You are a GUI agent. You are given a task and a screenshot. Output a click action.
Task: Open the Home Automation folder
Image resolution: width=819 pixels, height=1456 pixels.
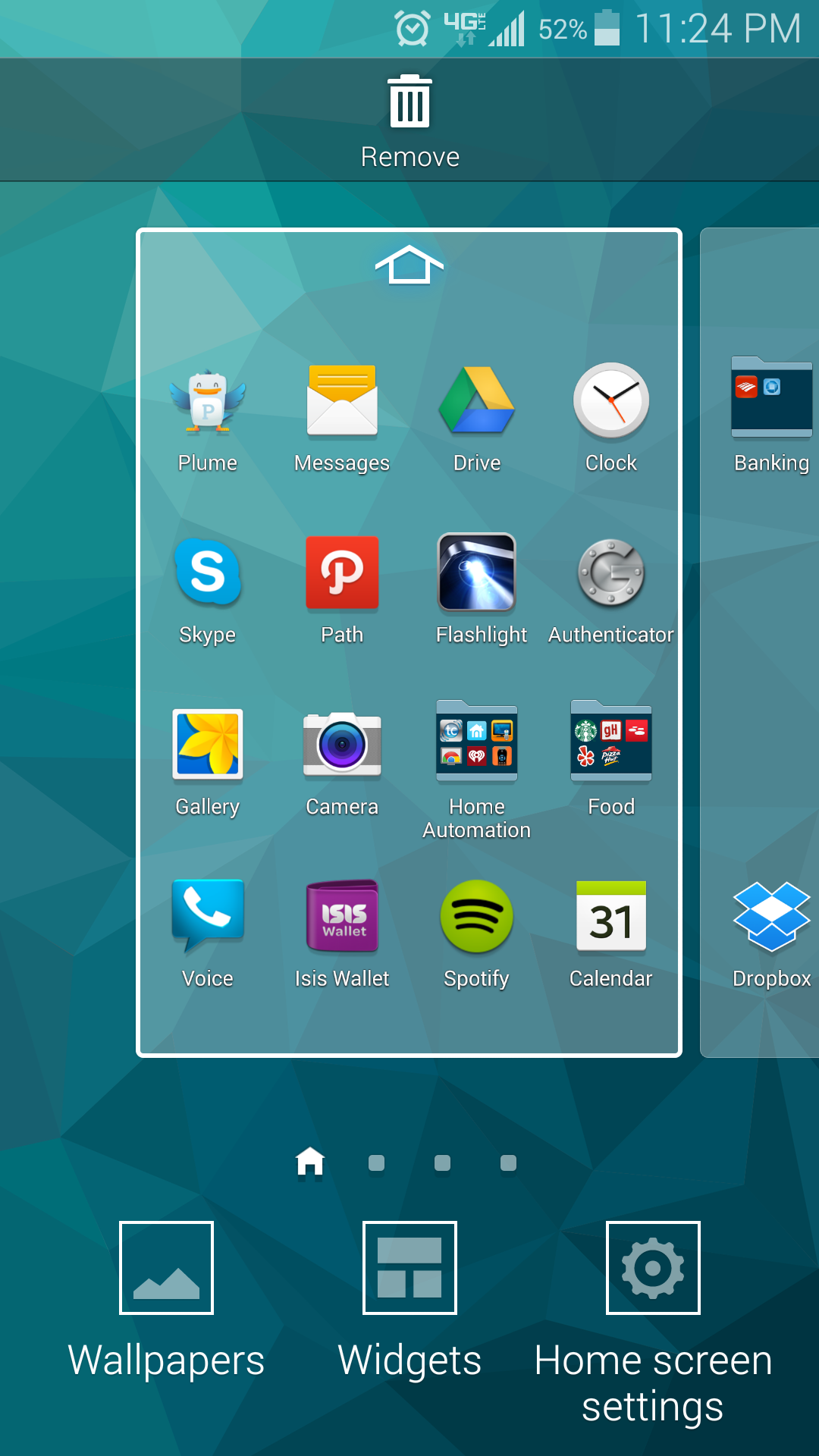coord(477,741)
